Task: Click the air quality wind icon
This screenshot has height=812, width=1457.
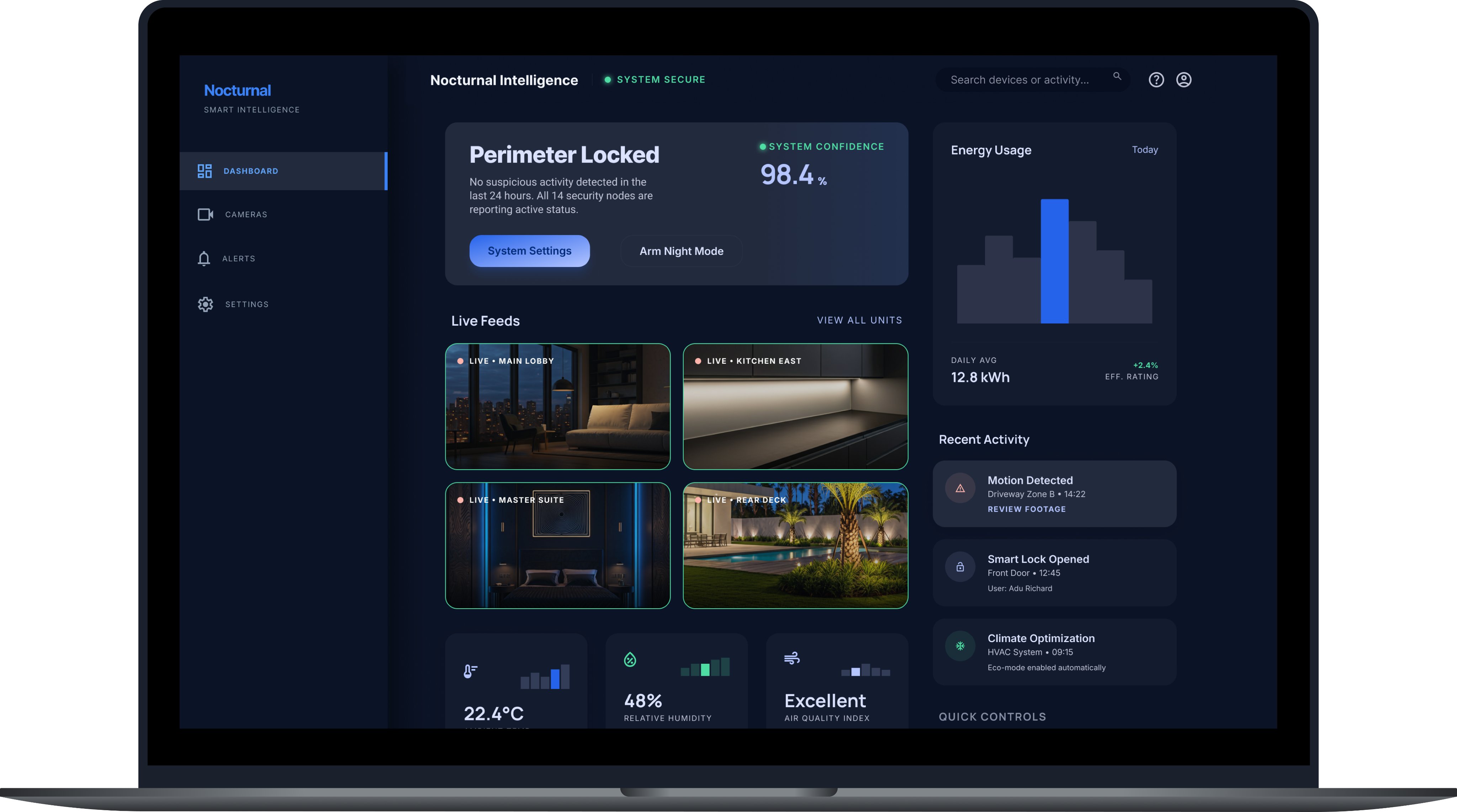Action: [791, 658]
